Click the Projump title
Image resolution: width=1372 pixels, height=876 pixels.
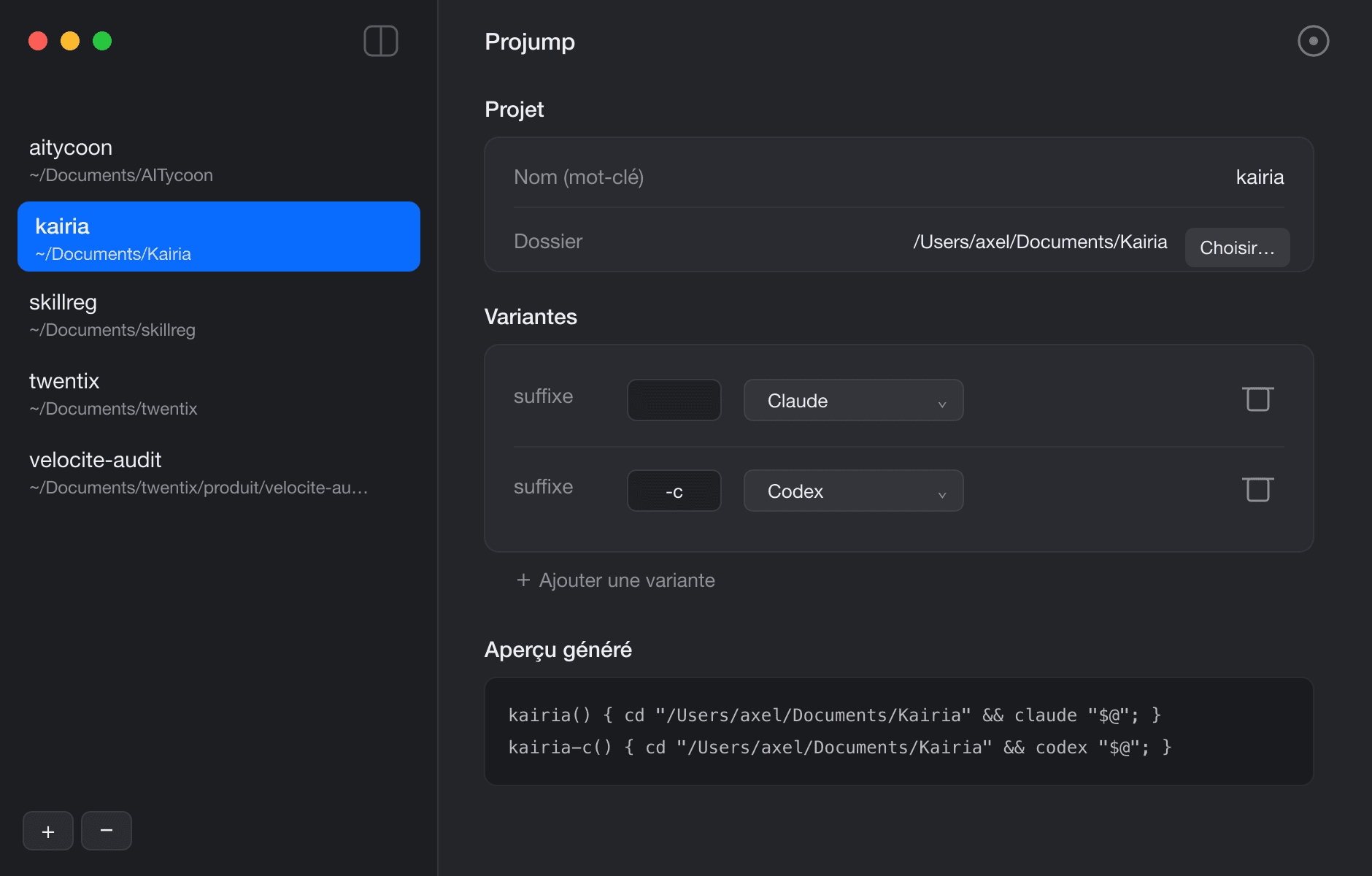(x=530, y=42)
